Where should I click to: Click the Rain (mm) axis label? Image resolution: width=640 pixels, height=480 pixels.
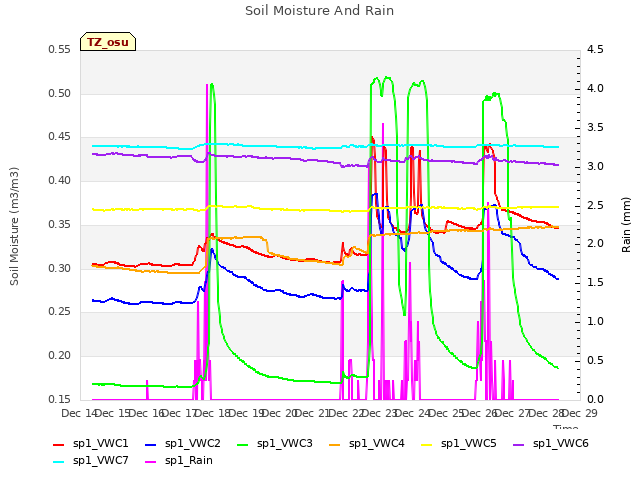[626, 225]
